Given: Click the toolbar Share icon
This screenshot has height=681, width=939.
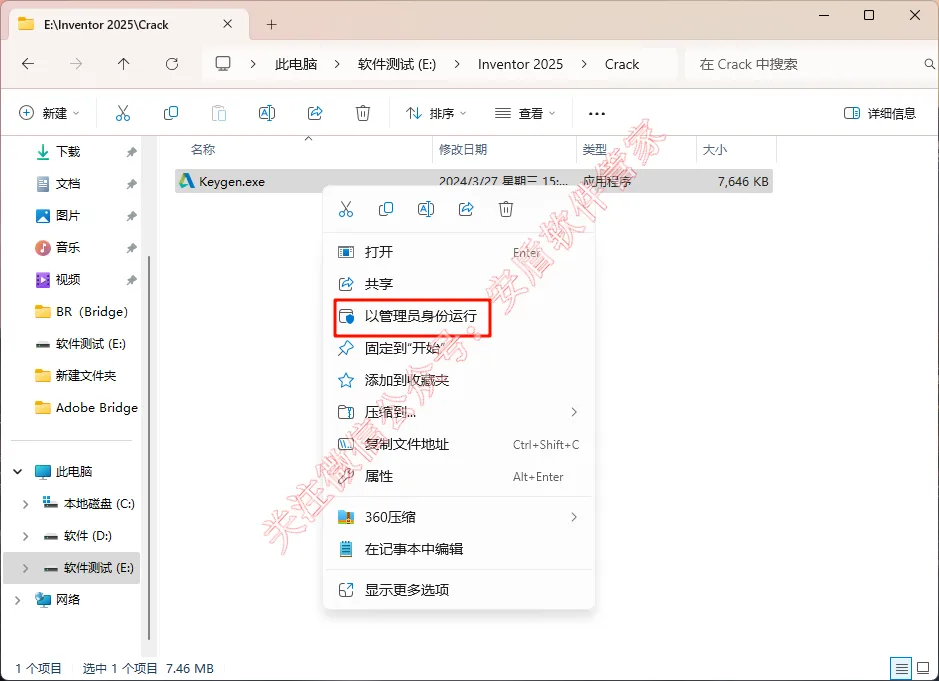Looking at the screenshot, I should click(315, 113).
